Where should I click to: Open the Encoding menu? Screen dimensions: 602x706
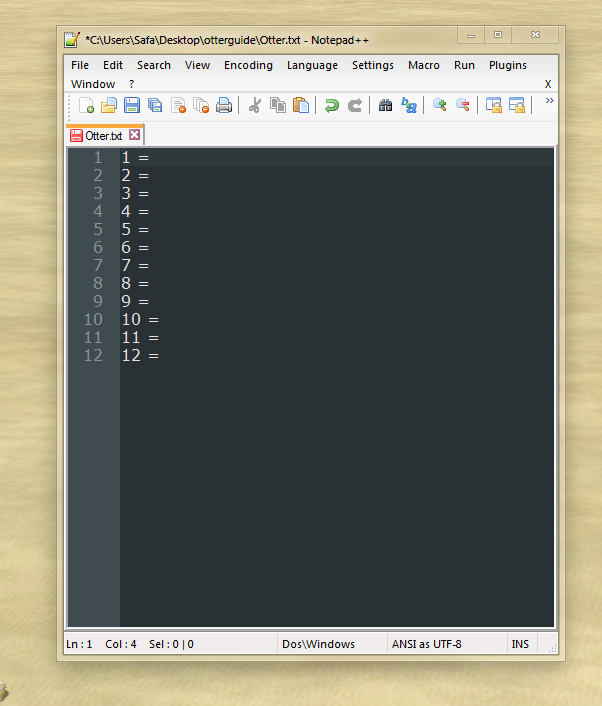pyautogui.click(x=248, y=65)
